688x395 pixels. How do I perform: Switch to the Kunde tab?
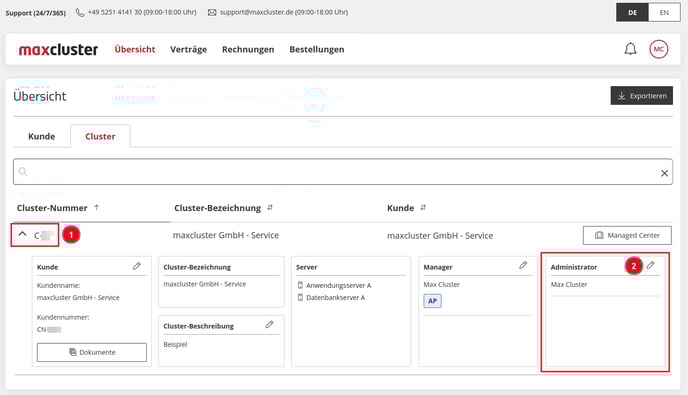coord(42,136)
